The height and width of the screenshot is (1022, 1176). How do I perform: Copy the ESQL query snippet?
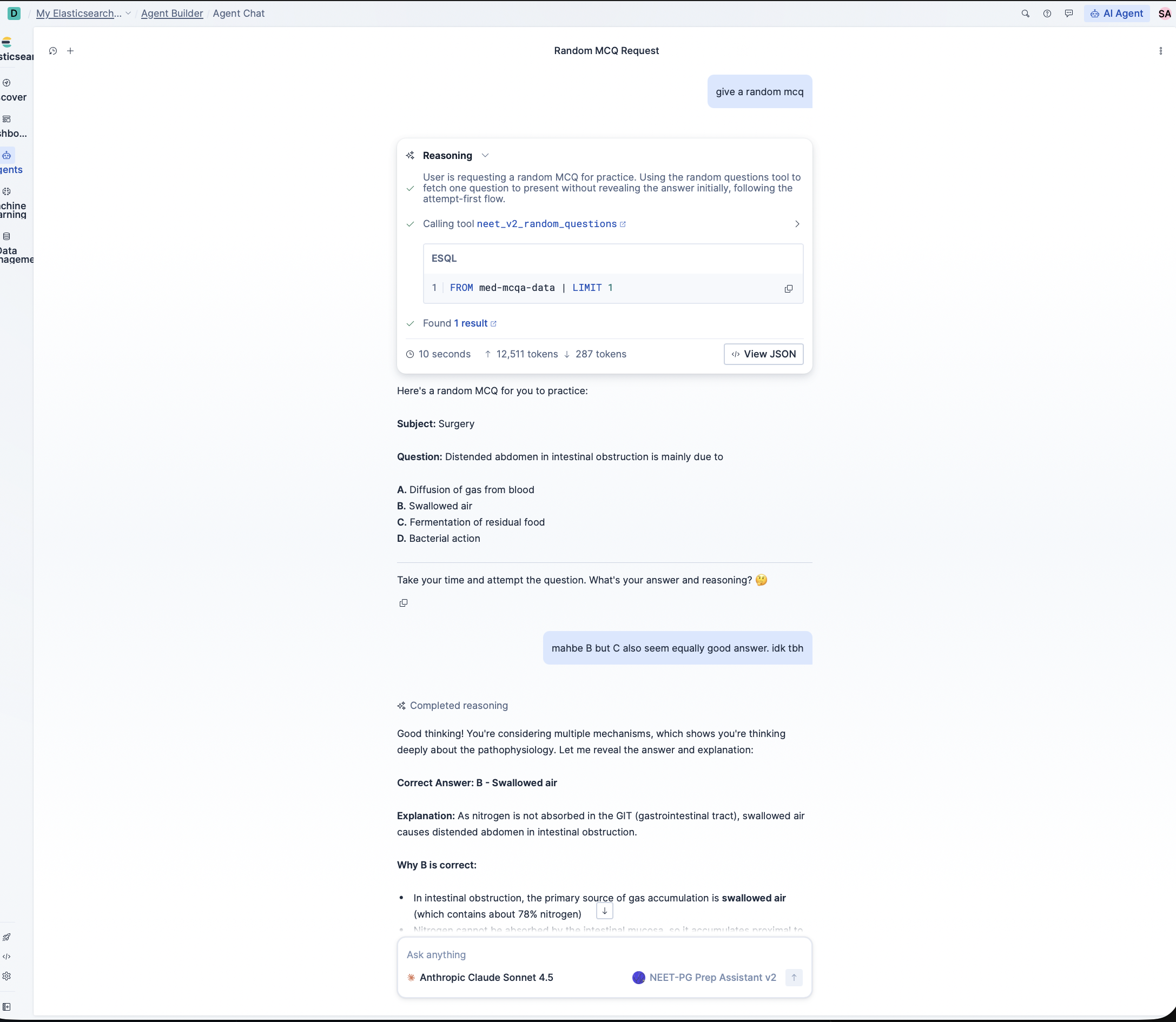point(788,289)
